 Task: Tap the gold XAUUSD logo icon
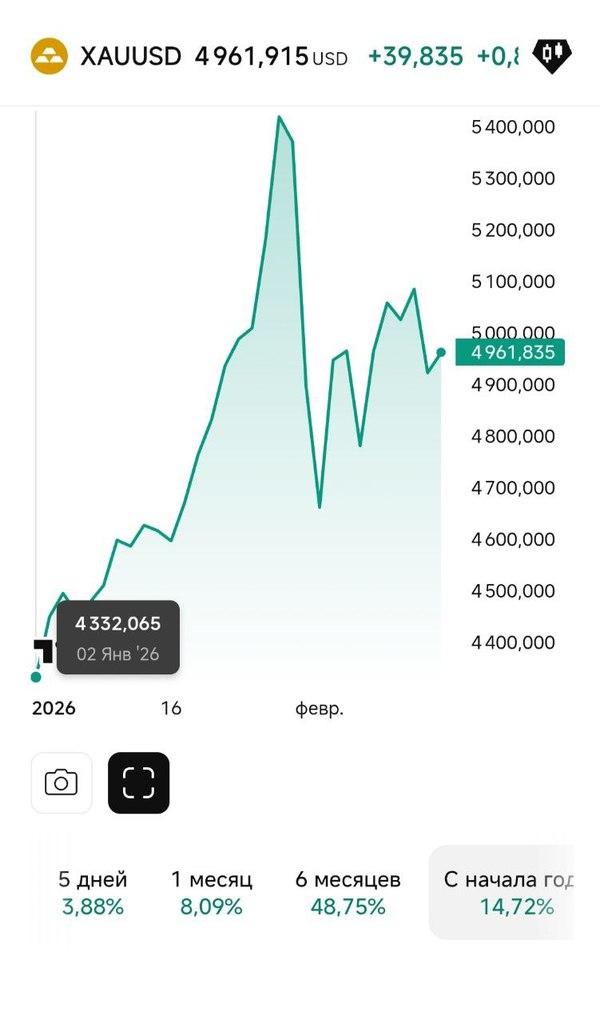[49, 55]
